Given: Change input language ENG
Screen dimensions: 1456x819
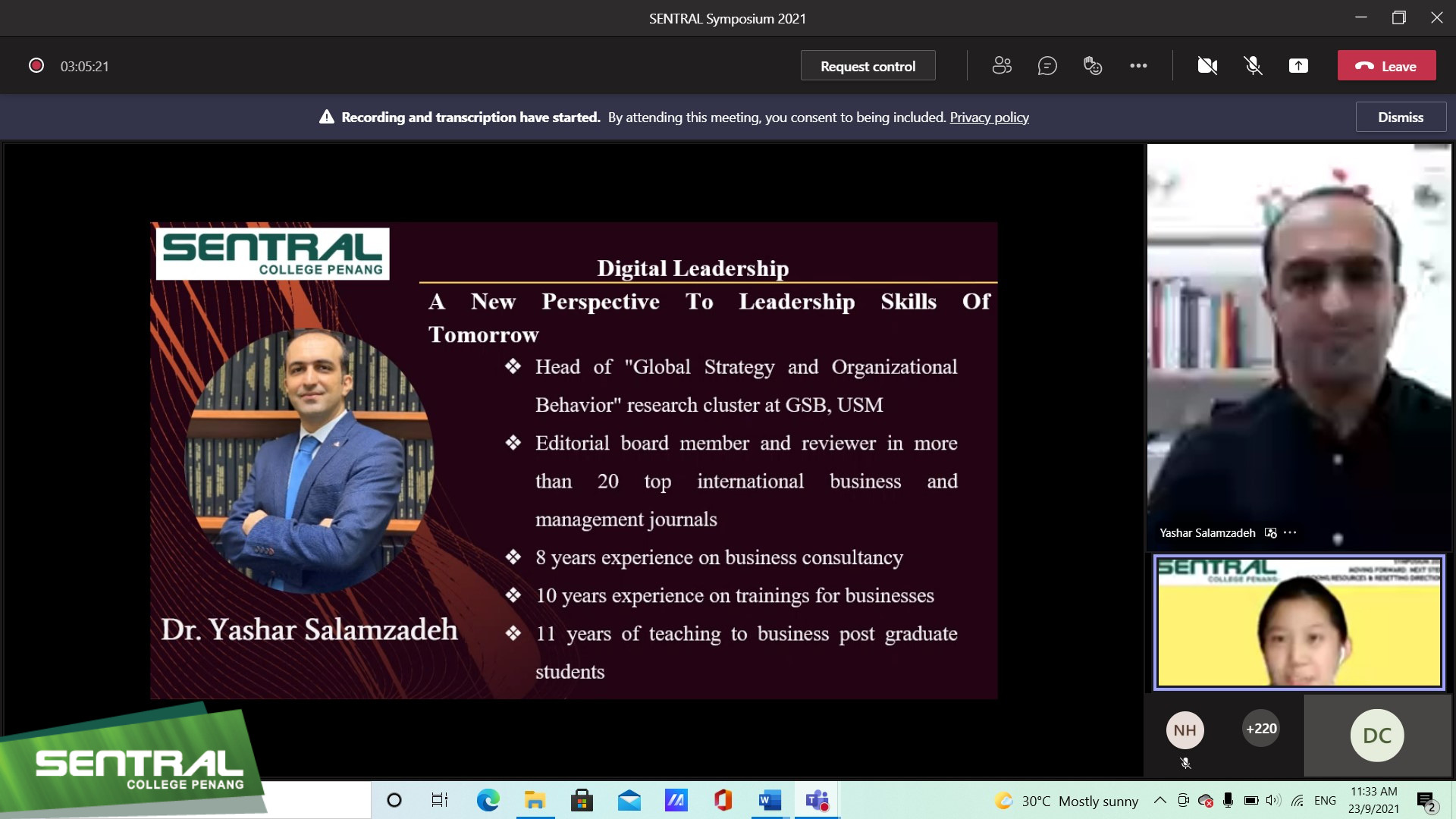Looking at the screenshot, I should [1325, 801].
